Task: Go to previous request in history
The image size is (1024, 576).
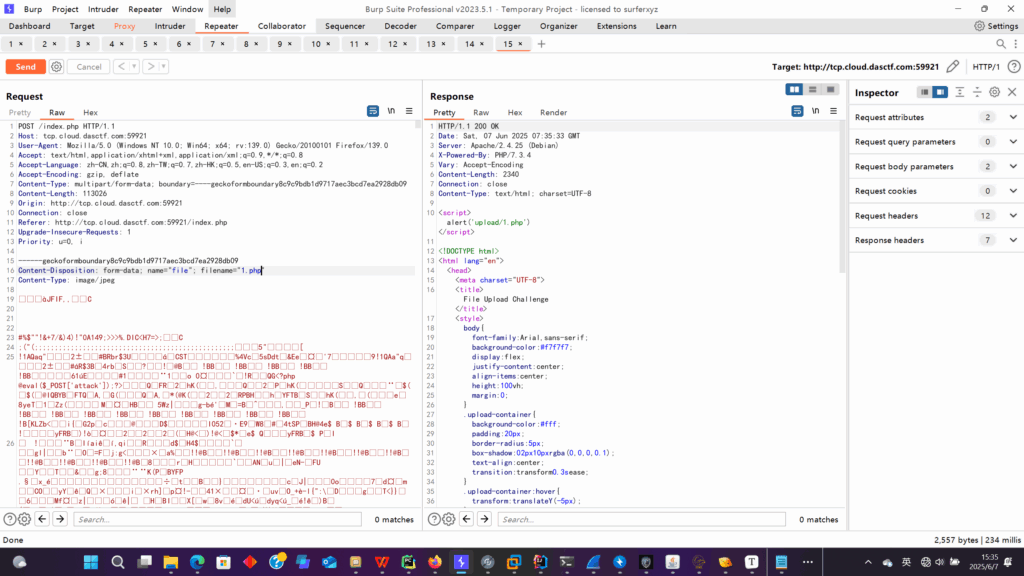Action: (121, 67)
